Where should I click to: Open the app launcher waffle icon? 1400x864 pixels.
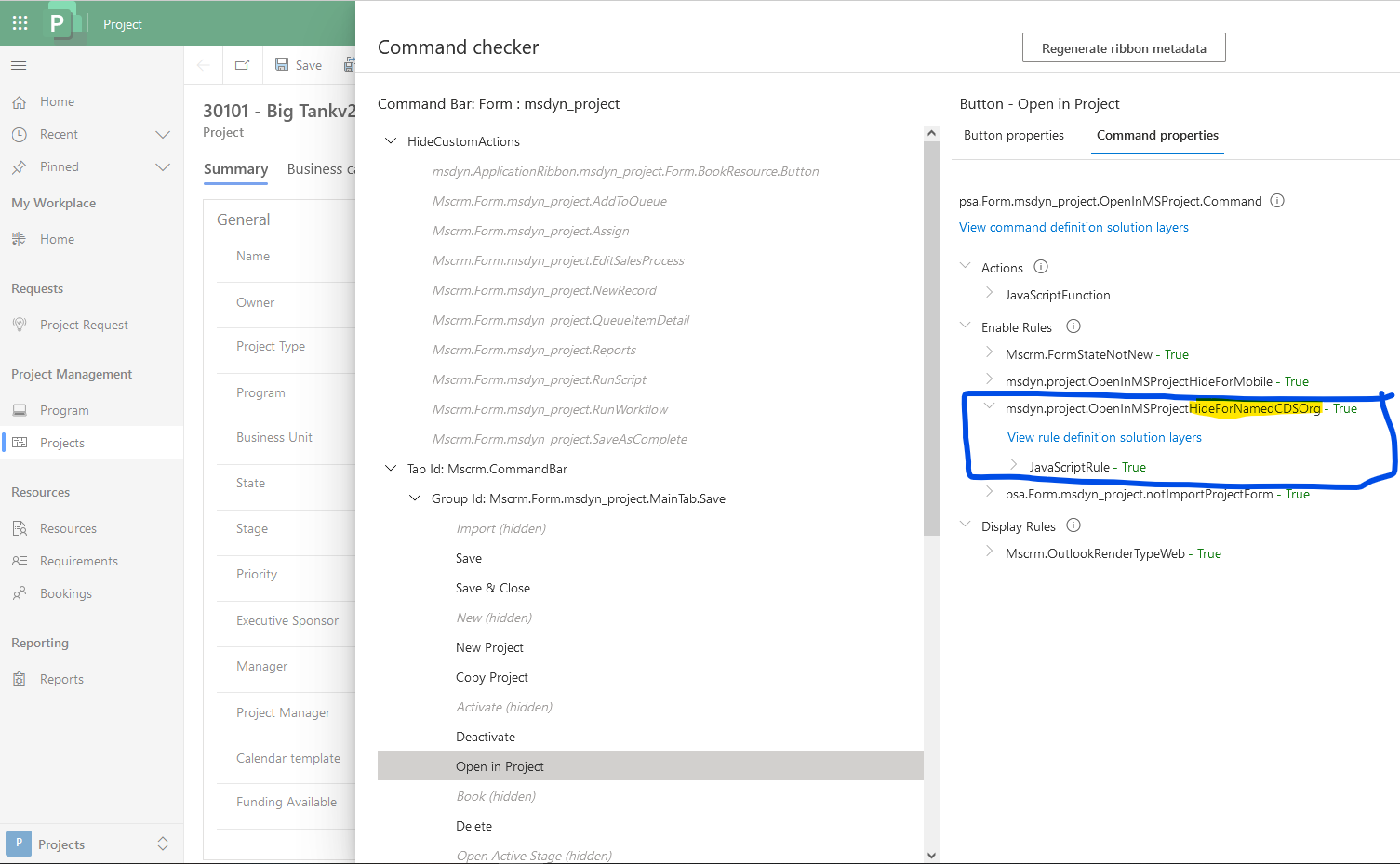(x=20, y=22)
